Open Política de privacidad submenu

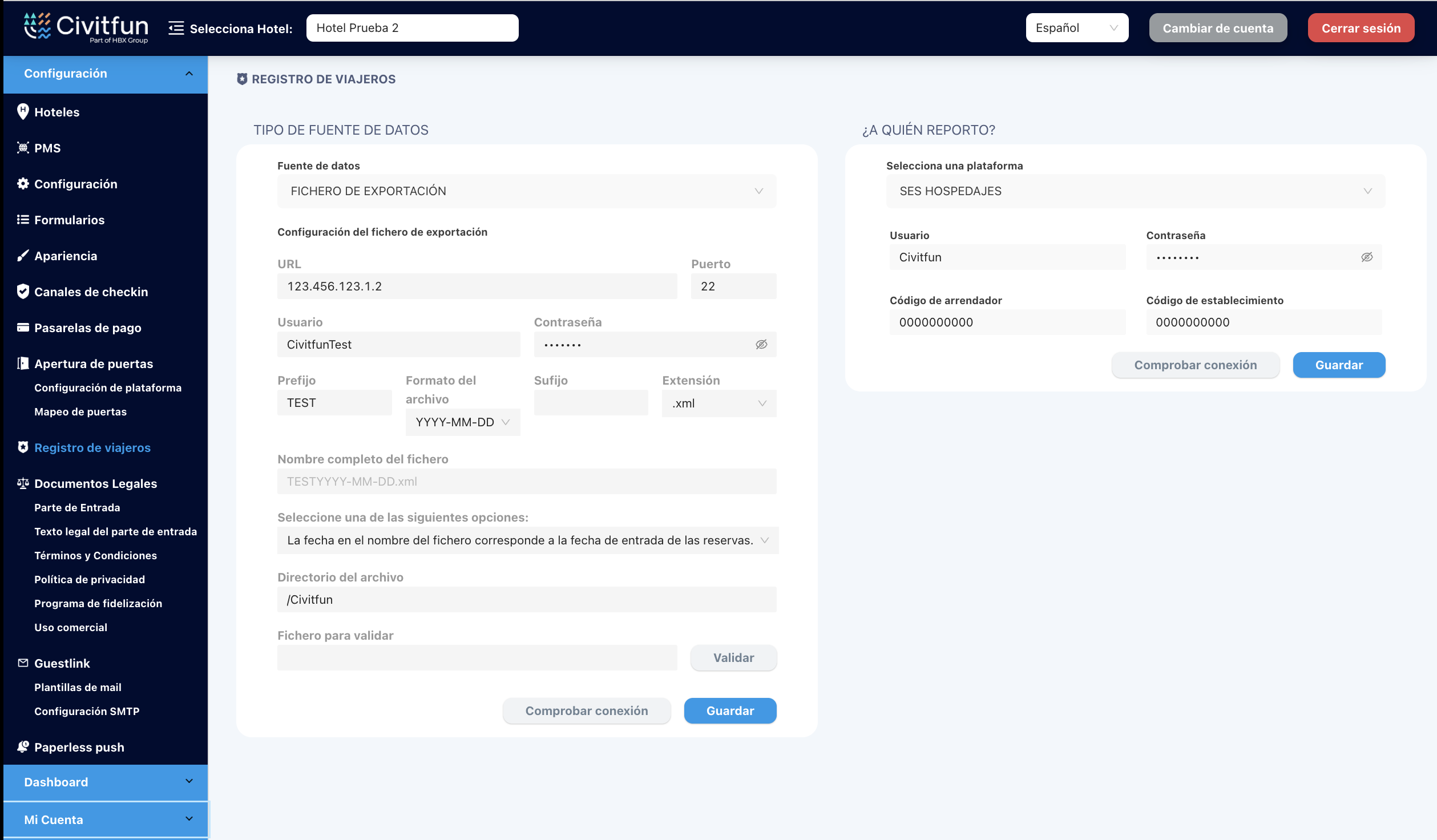pos(90,580)
